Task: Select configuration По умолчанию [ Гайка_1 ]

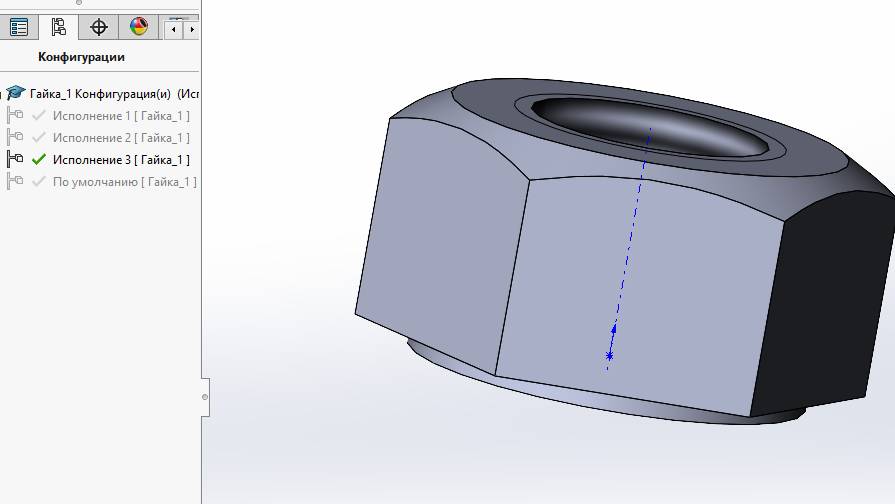Action: (124, 182)
